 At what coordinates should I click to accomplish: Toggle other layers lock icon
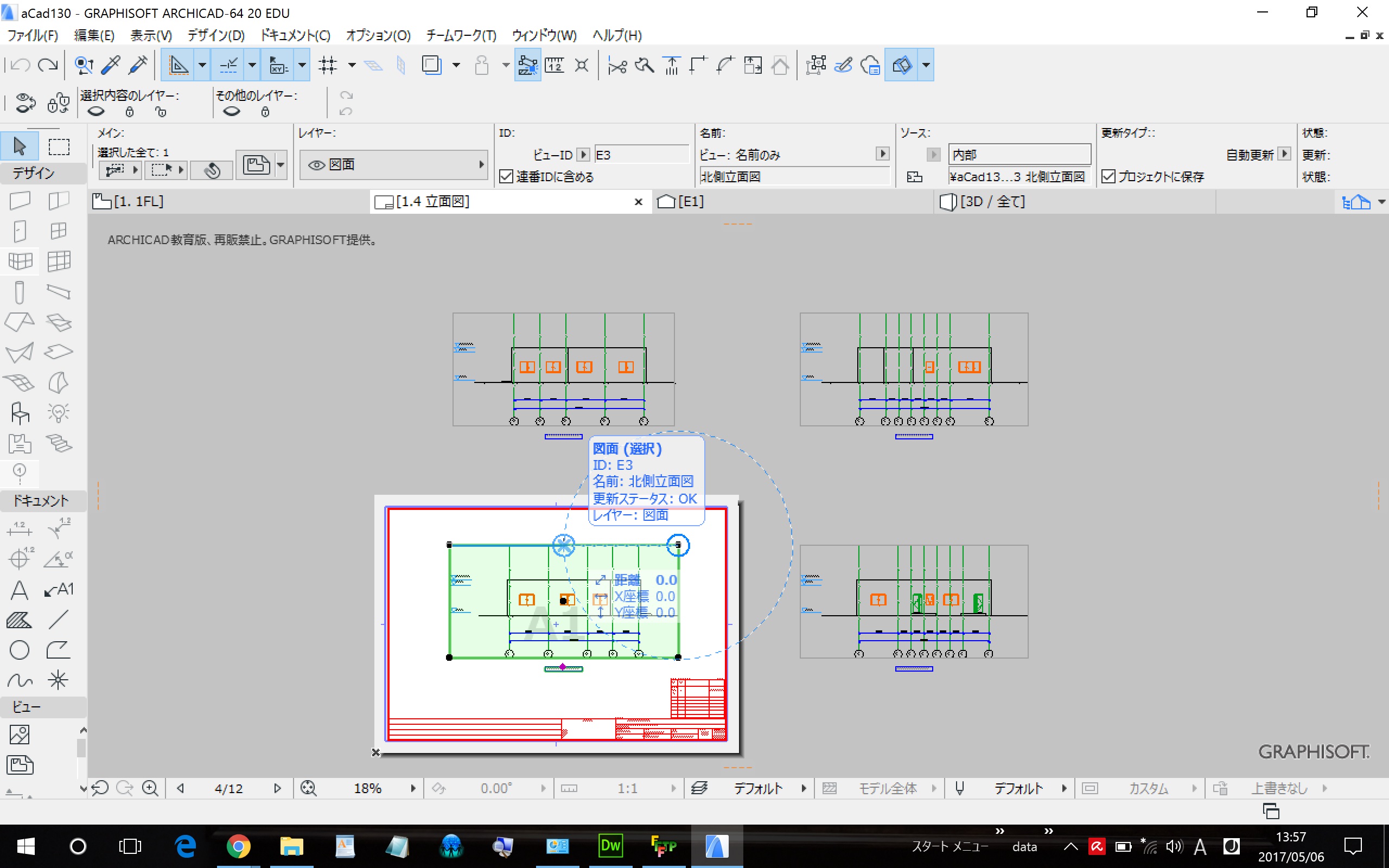click(265, 112)
